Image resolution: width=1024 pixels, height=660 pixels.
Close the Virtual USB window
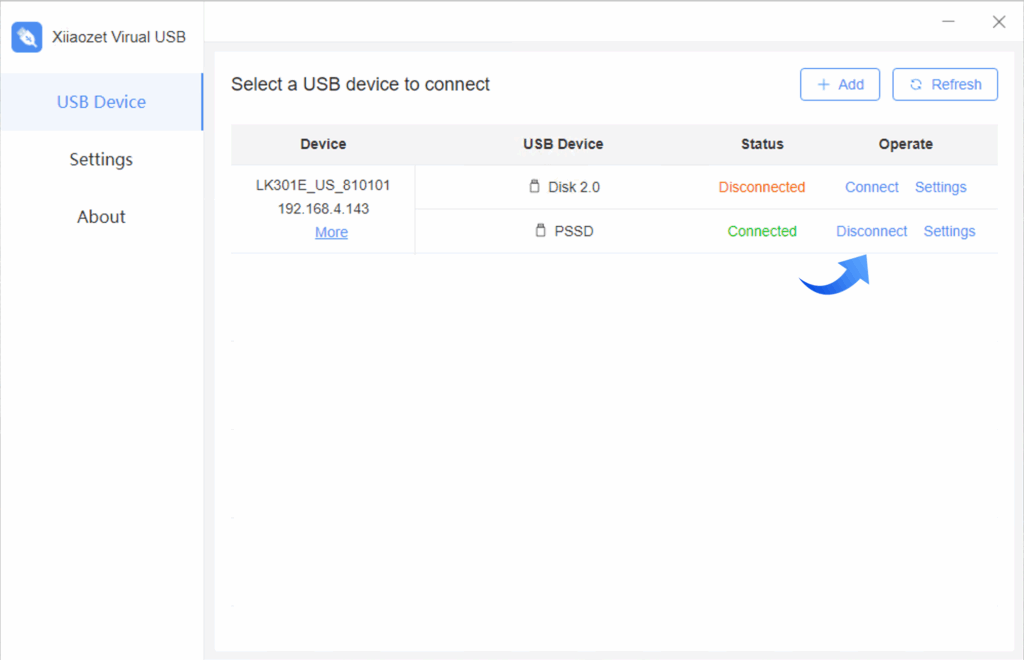point(998,22)
